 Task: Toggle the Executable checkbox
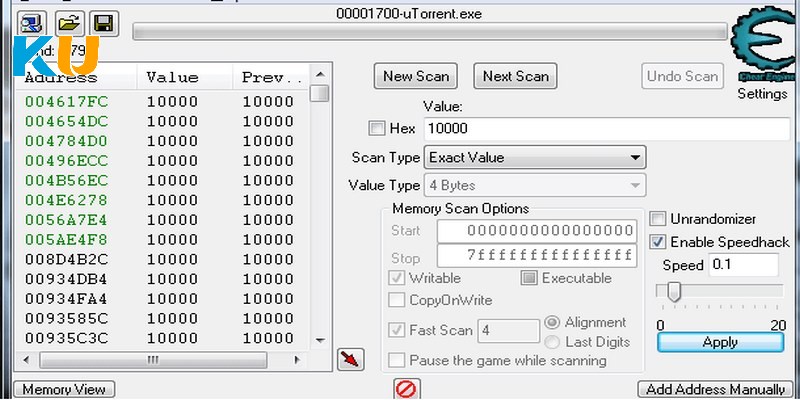tap(529, 278)
